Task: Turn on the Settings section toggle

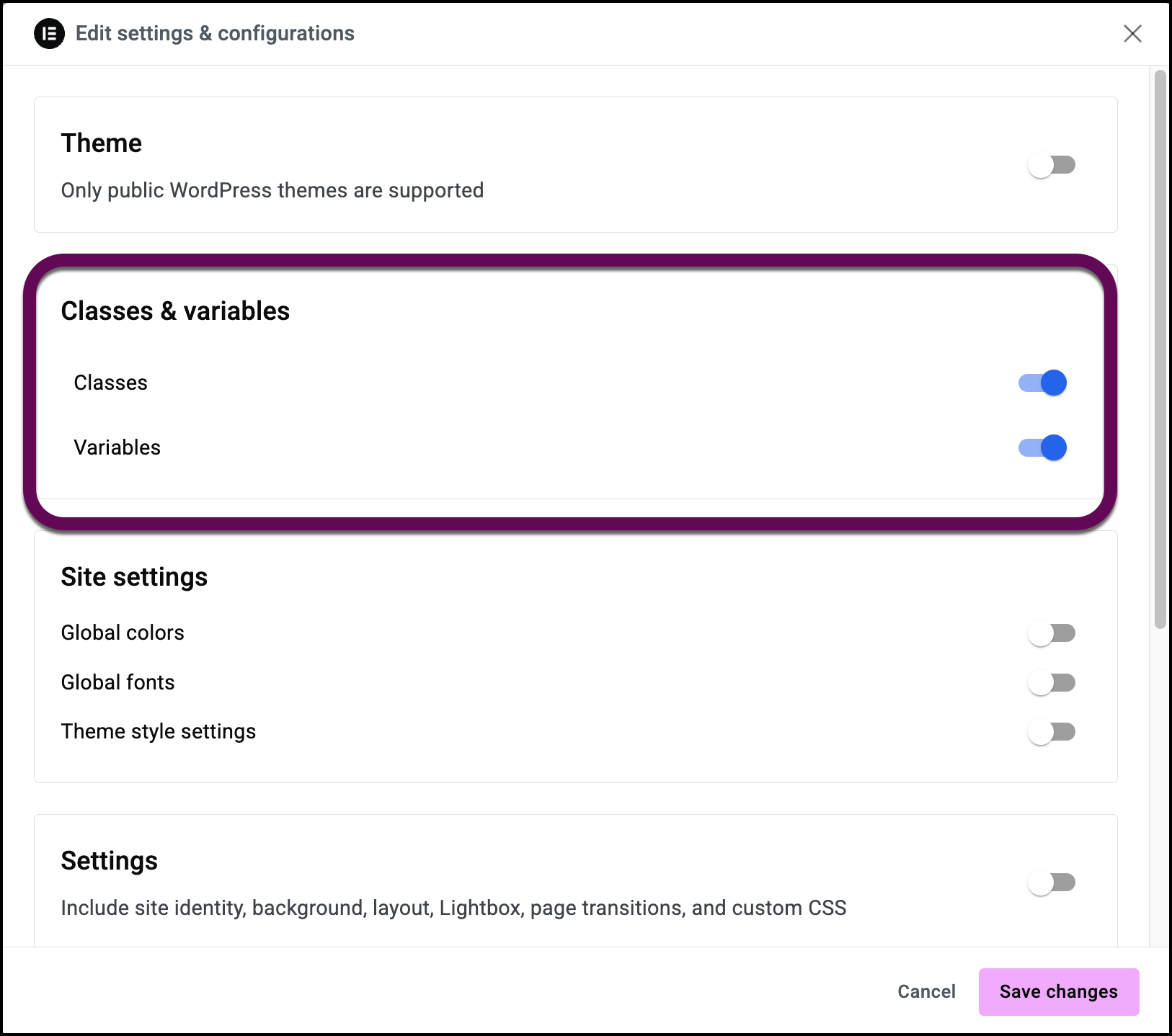Action: (1052, 882)
